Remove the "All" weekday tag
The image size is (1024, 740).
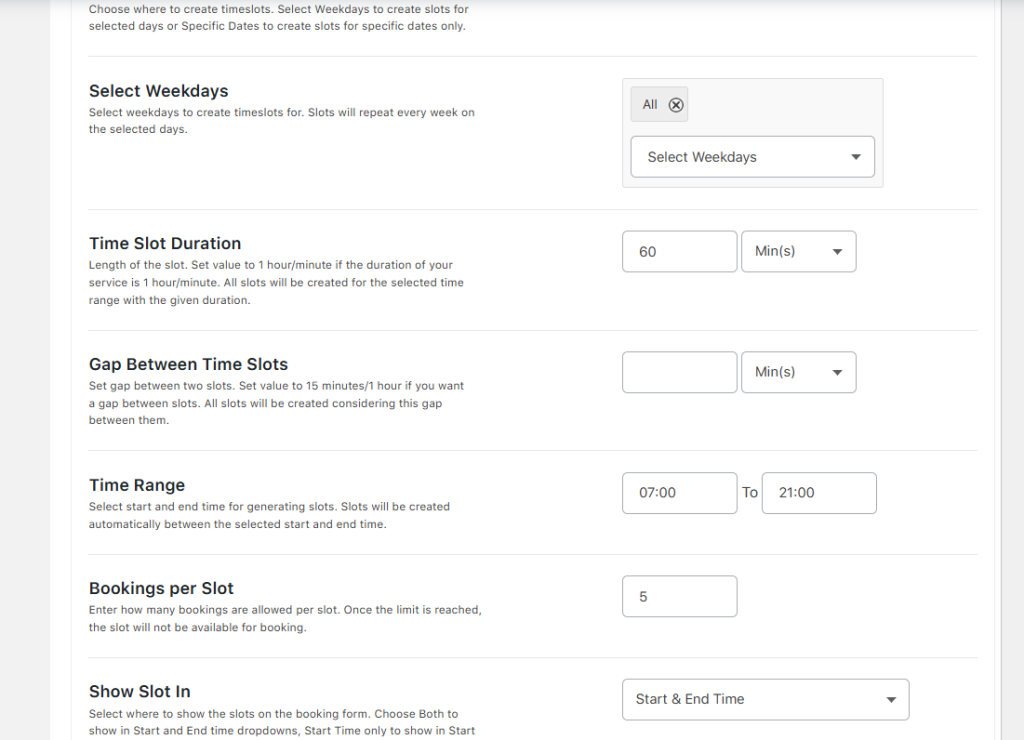click(x=676, y=105)
